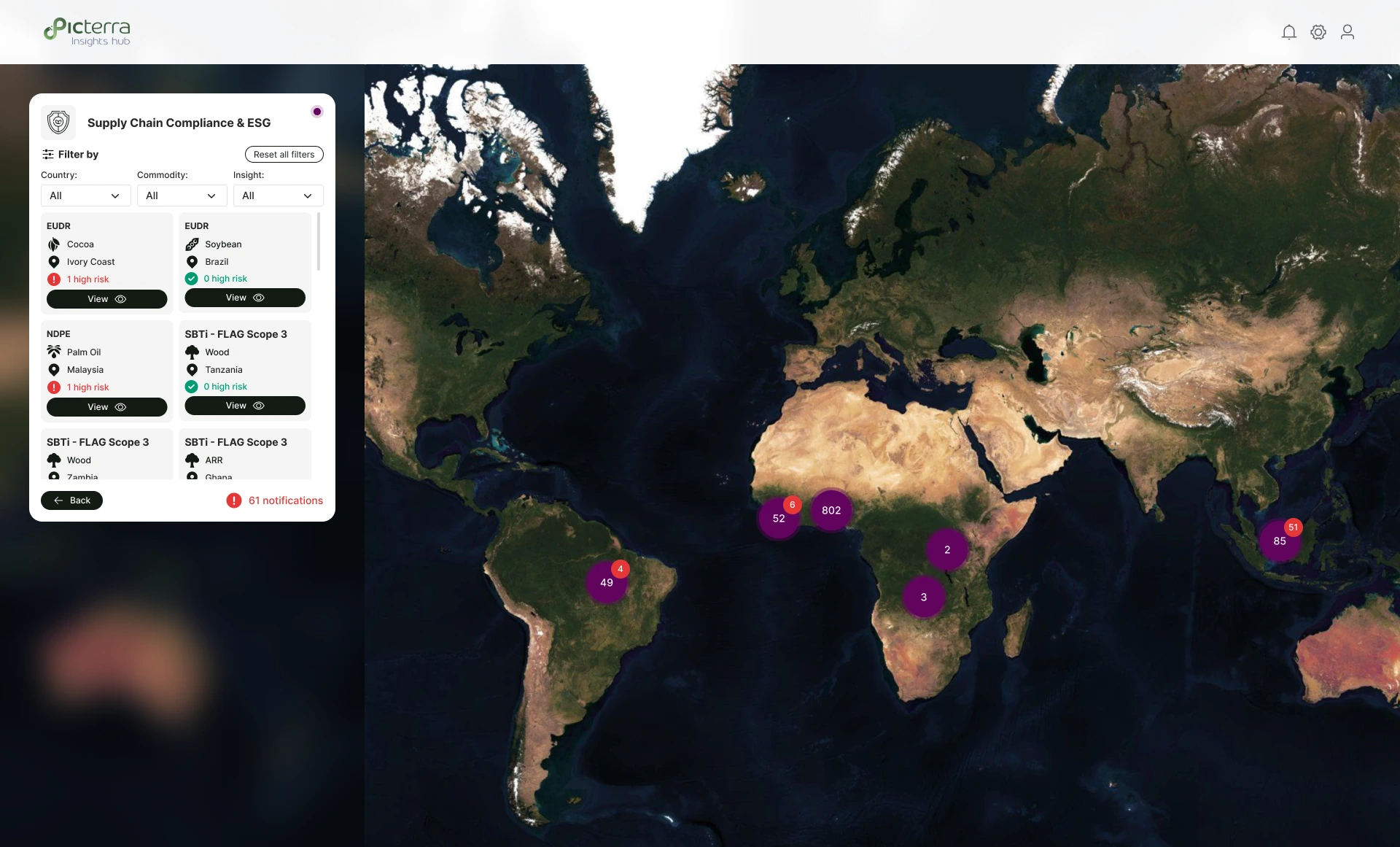Open the settings gear icon

coord(1318,32)
